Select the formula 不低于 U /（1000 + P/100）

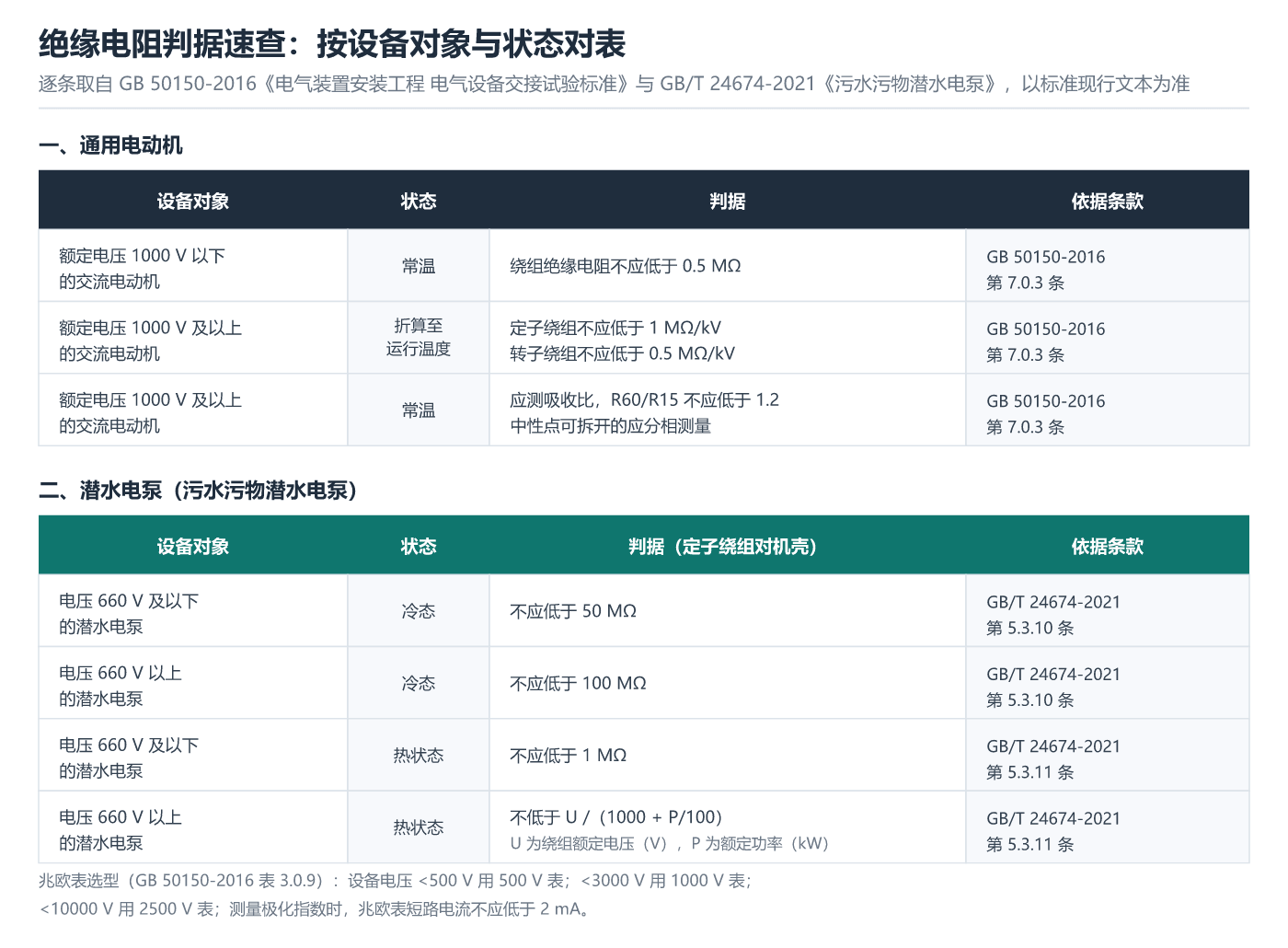616,817
